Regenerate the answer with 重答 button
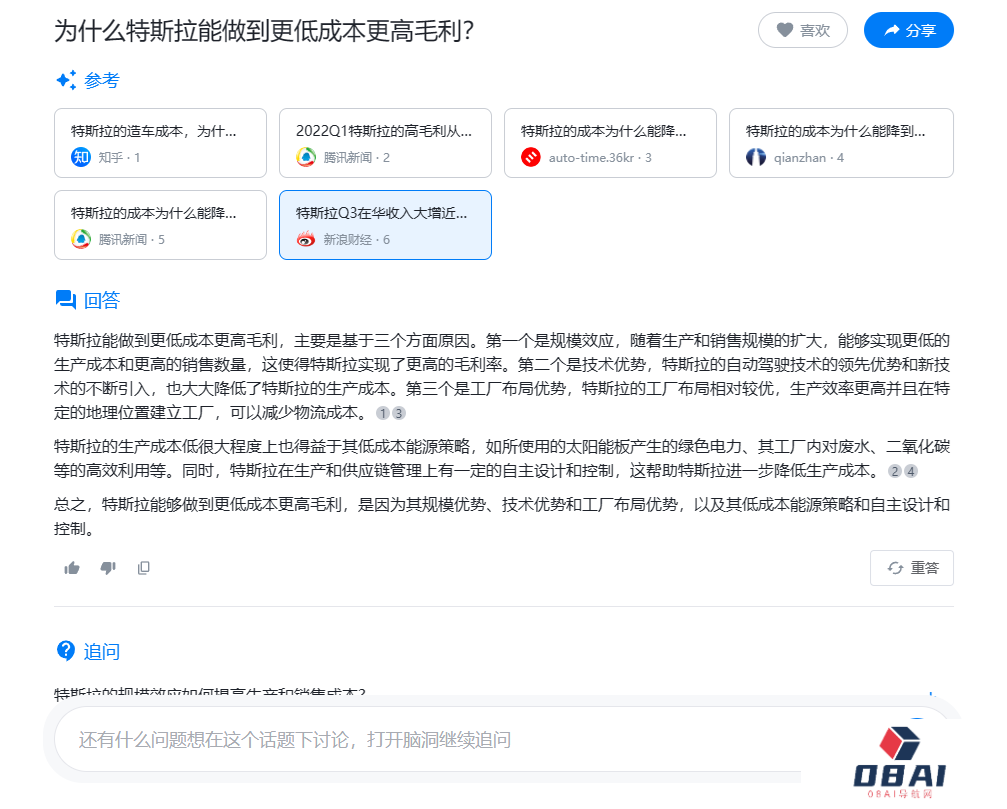 pos(912,568)
